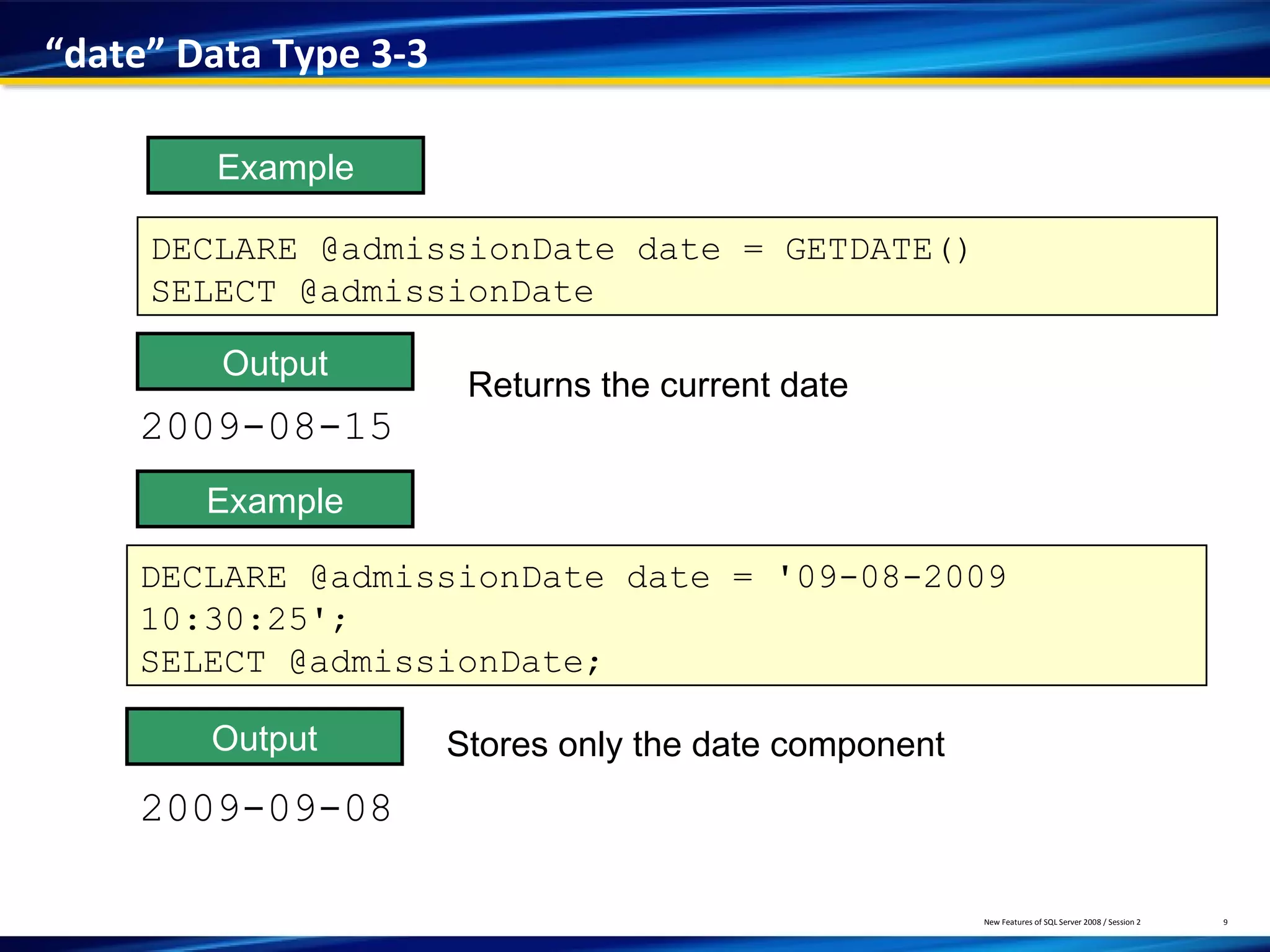The width and height of the screenshot is (1270, 952).
Task: Click the output value 2009-09-08
Action: tap(267, 809)
